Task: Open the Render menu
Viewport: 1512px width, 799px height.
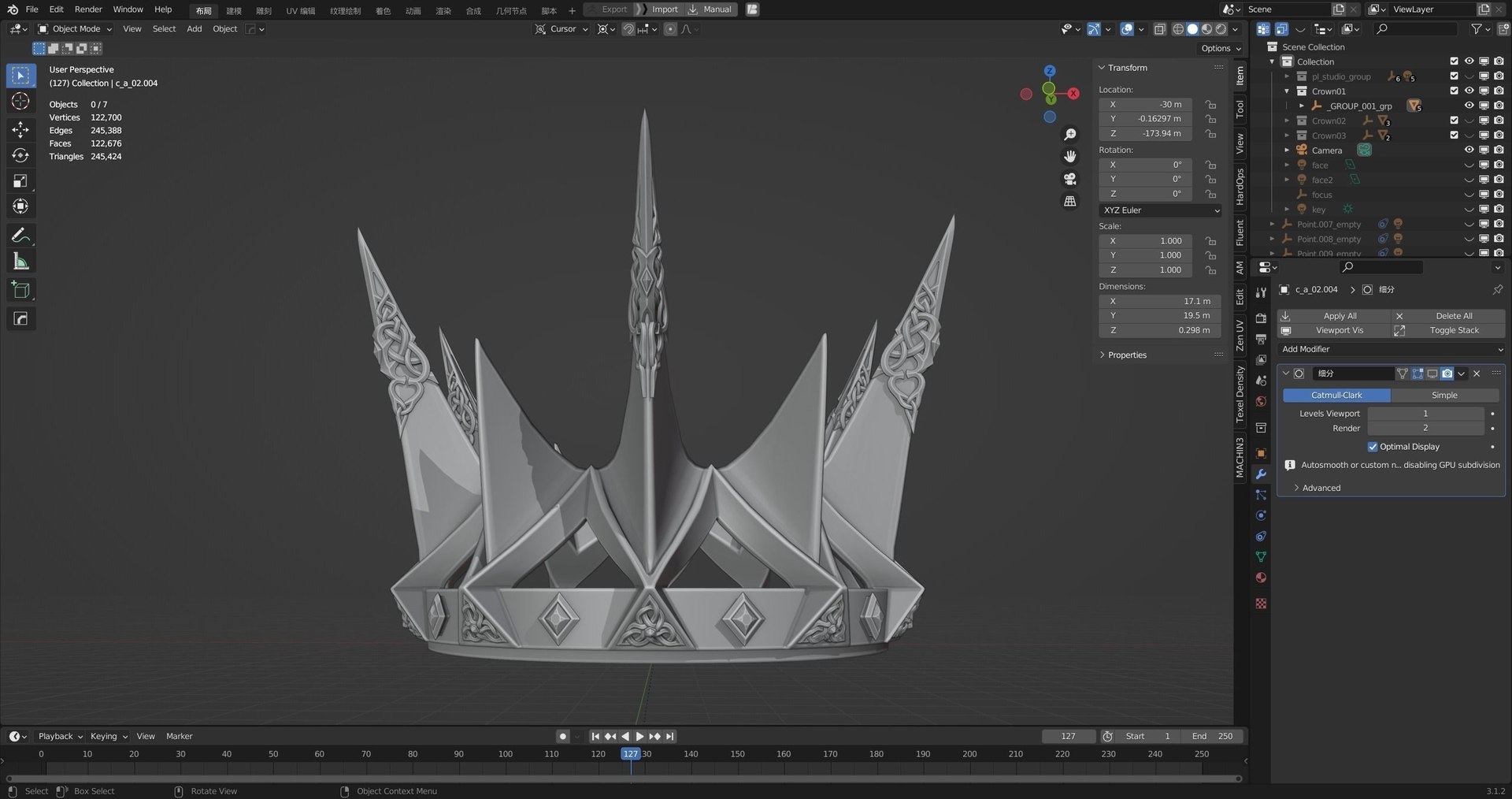Action: pyautogui.click(x=88, y=9)
